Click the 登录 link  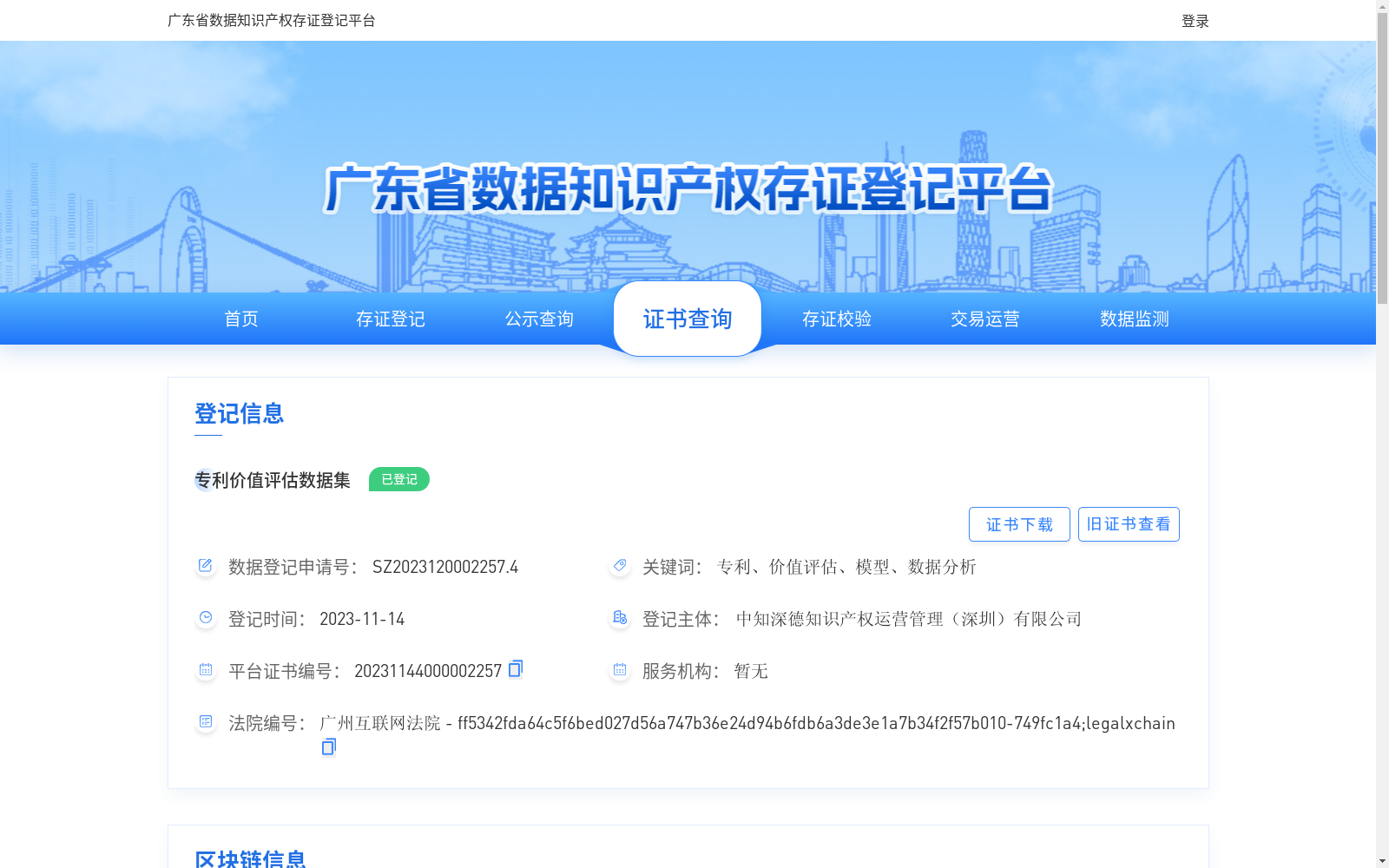[1195, 21]
